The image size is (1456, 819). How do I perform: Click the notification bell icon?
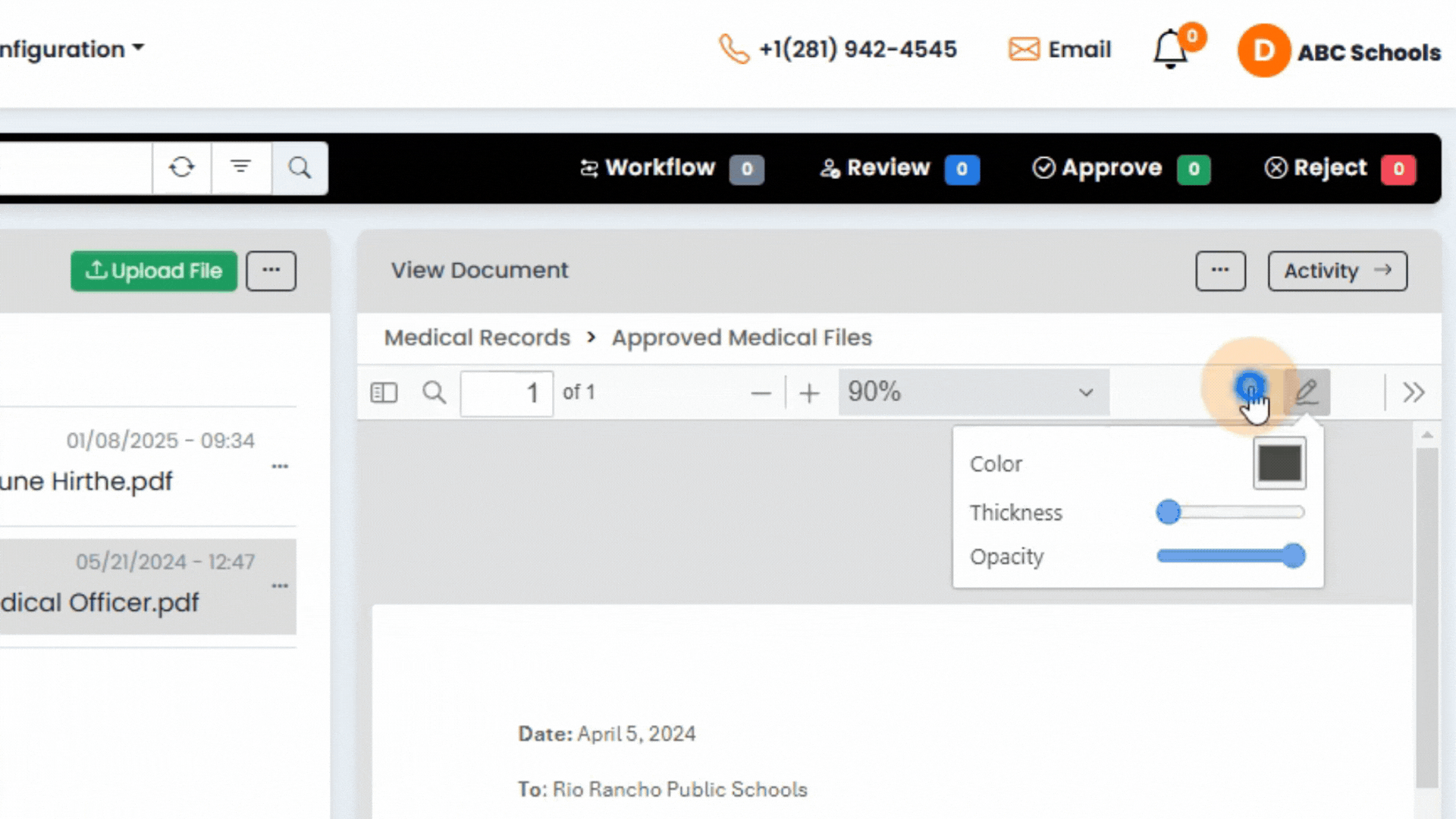click(x=1170, y=50)
